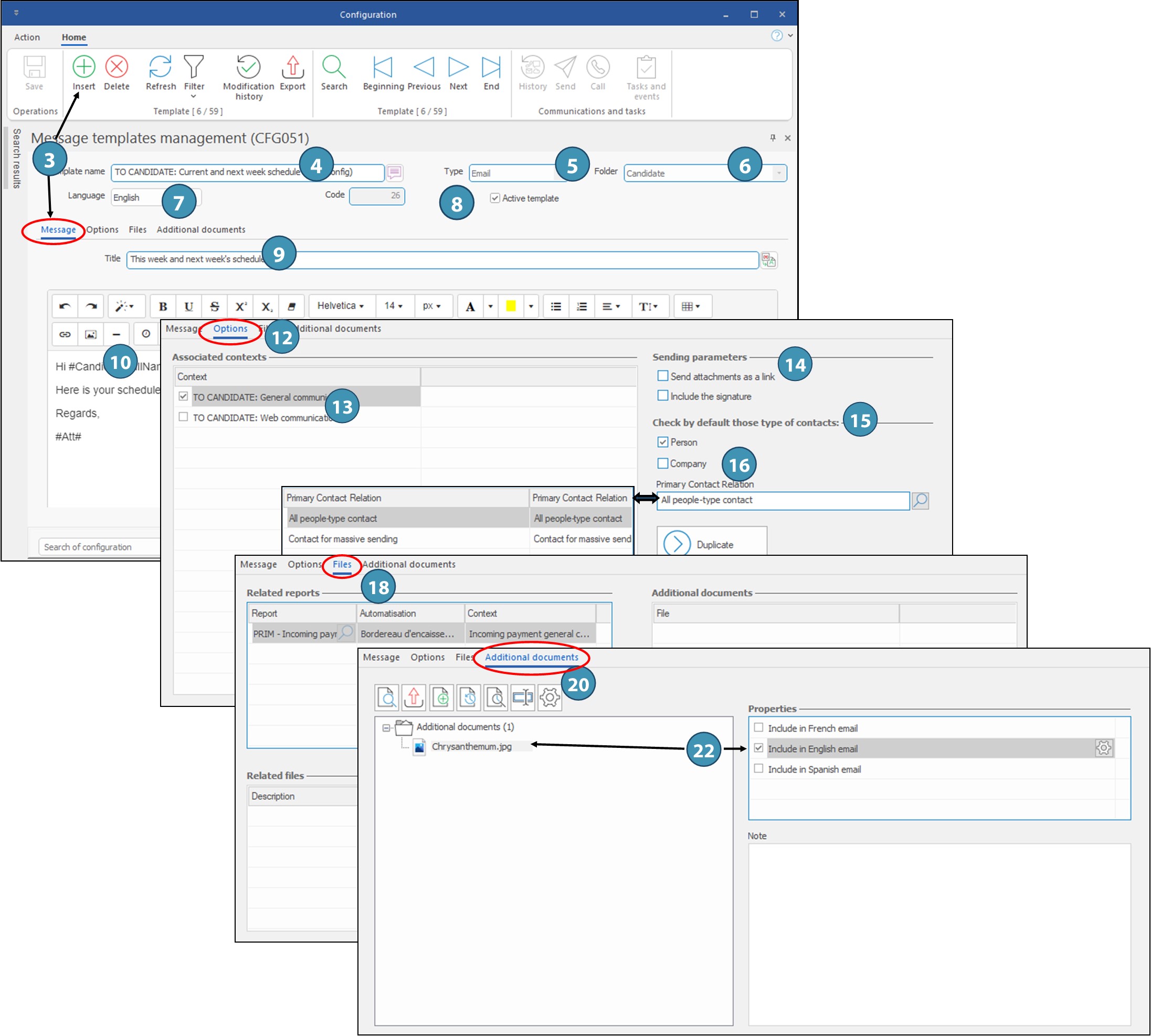Click the Duplicate button
The width and height of the screenshot is (1151, 1036).
pos(712,544)
